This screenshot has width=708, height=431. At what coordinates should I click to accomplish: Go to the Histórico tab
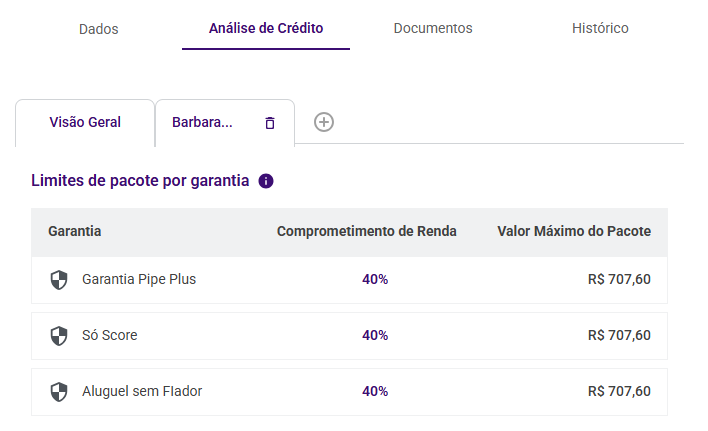[x=600, y=28]
